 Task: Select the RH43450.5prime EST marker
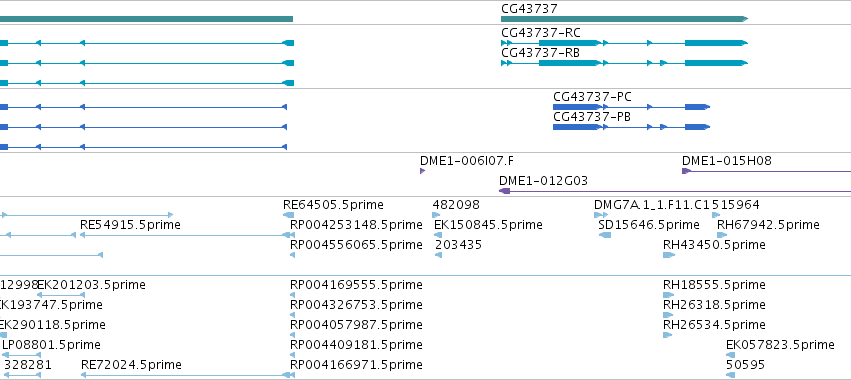point(669,255)
